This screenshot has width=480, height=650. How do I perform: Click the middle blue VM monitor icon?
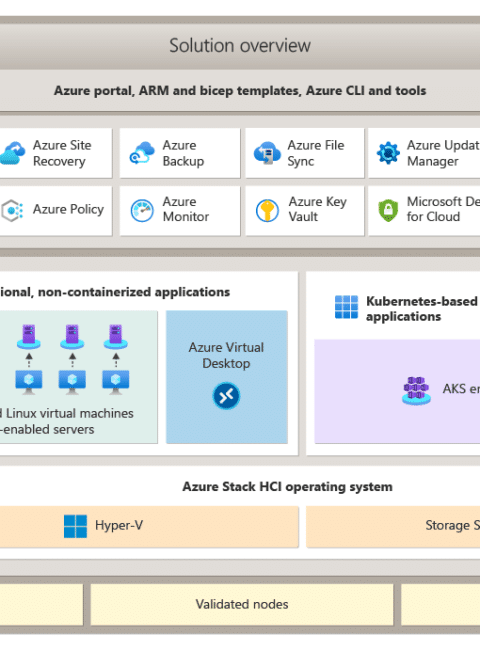pyautogui.click(x=72, y=382)
